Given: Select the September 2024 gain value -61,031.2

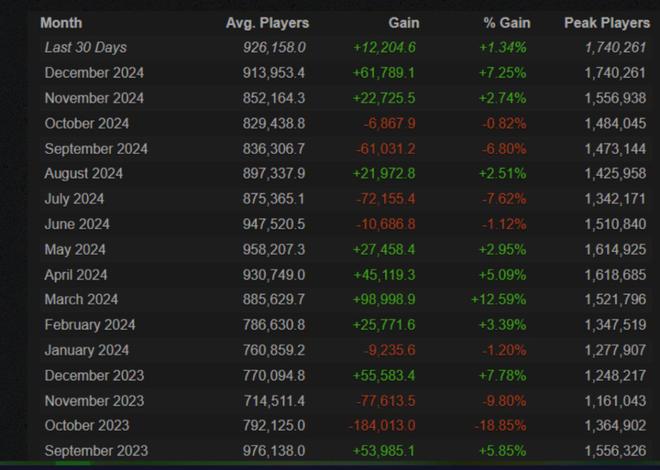Looking at the screenshot, I should point(385,148).
